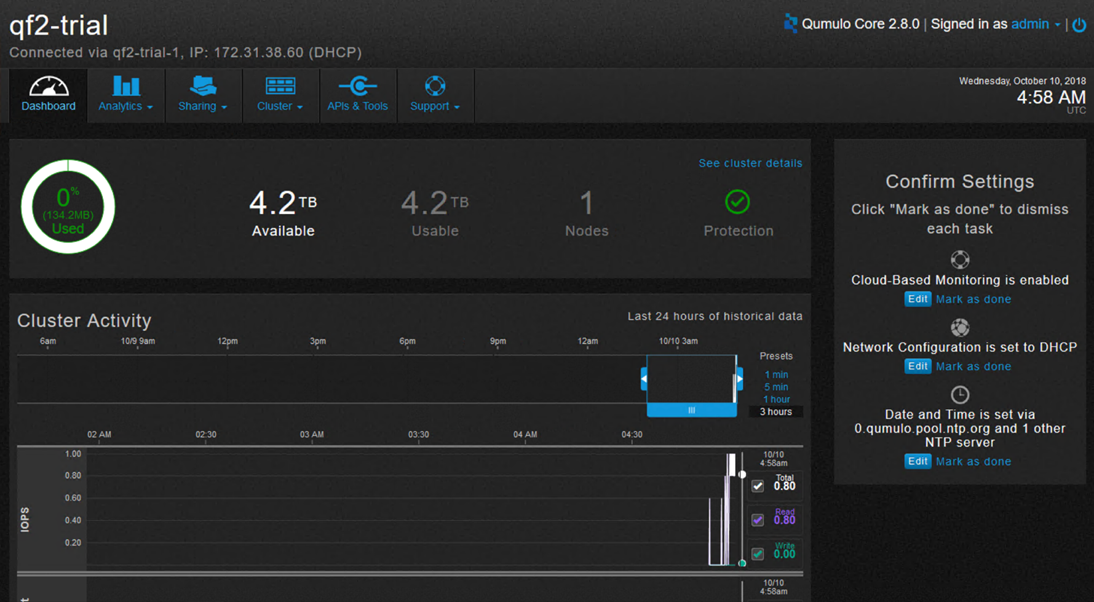This screenshot has width=1094, height=602.
Task: Click the power icon in the top-right corner
Action: [x=1078, y=25]
